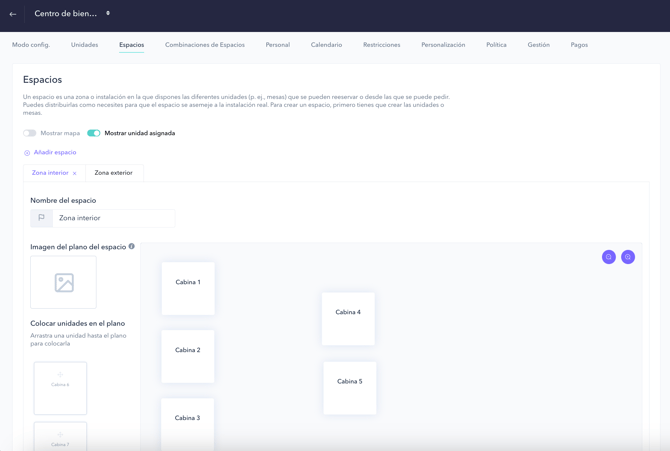
Task: Disable the Mostrar unidad asignada toggle
Action: point(94,133)
